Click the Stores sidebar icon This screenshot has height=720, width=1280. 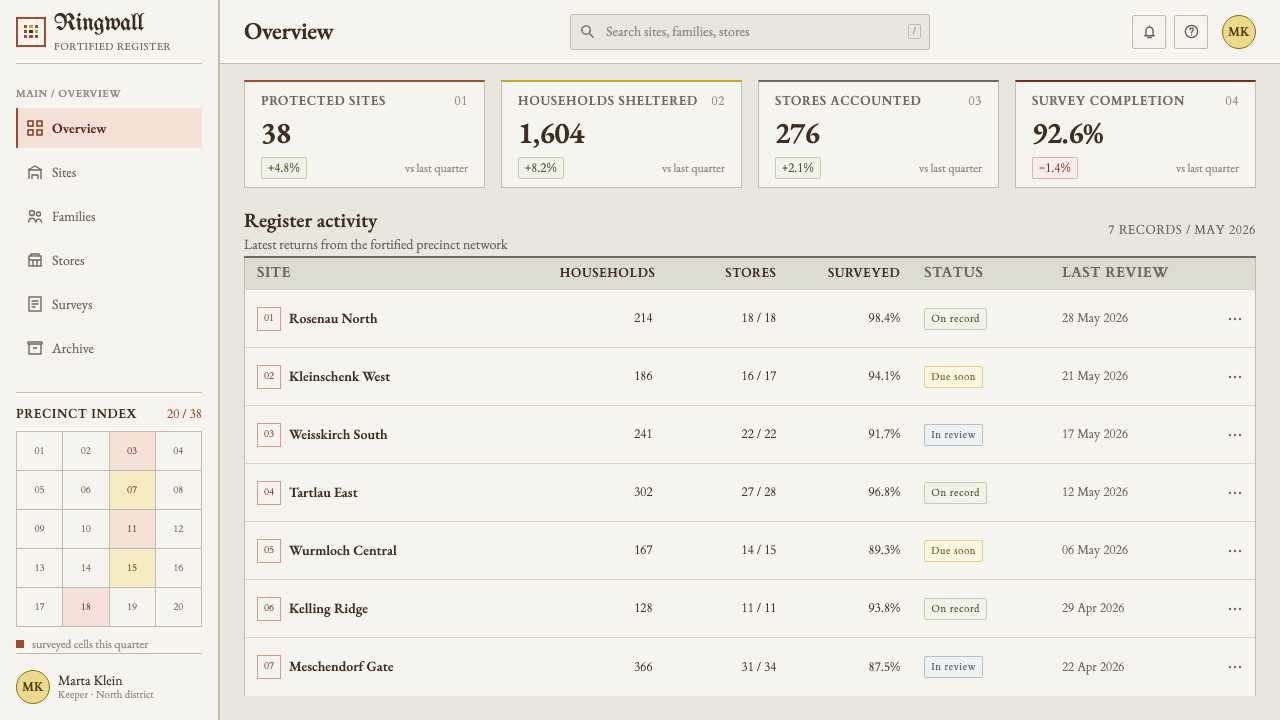pyautogui.click(x=35, y=261)
